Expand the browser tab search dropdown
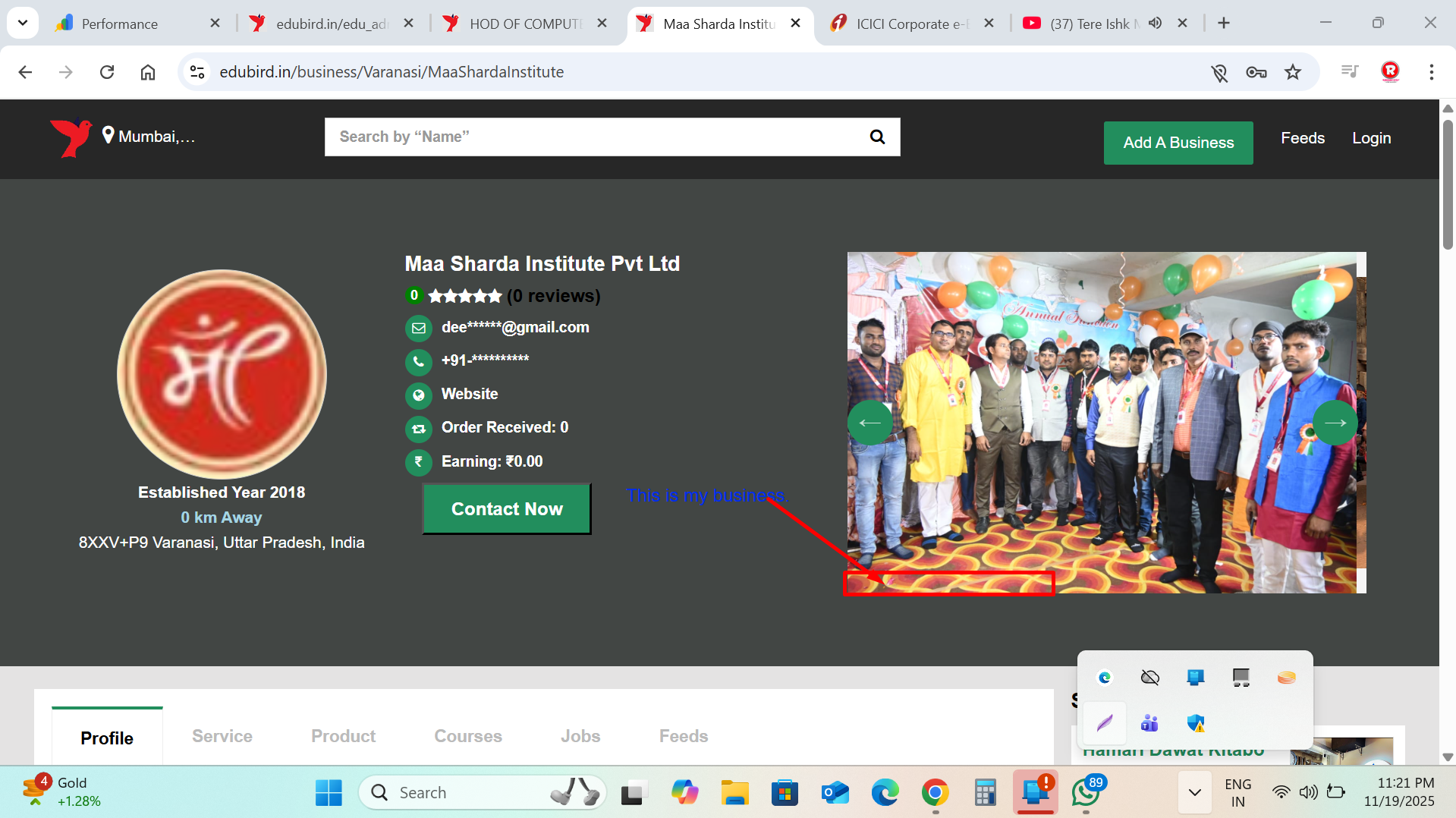1456x818 pixels. point(23,23)
